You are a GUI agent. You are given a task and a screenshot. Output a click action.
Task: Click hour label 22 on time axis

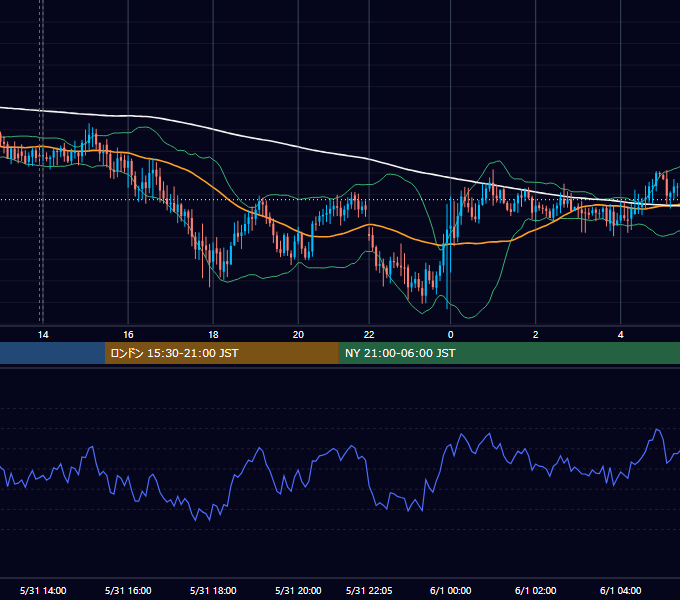[x=369, y=335]
